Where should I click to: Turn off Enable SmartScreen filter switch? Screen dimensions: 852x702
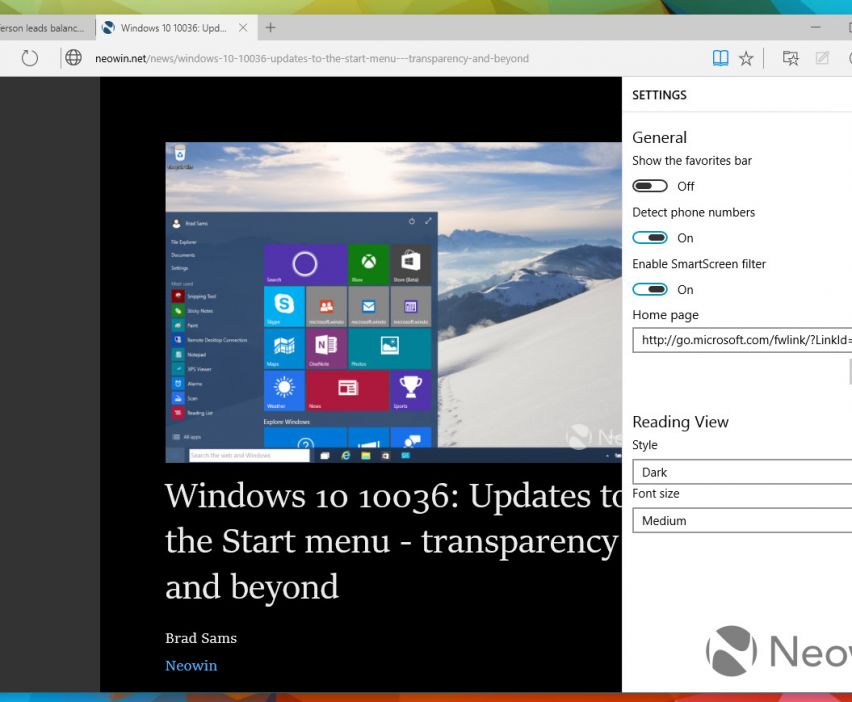pyautogui.click(x=650, y=290)
